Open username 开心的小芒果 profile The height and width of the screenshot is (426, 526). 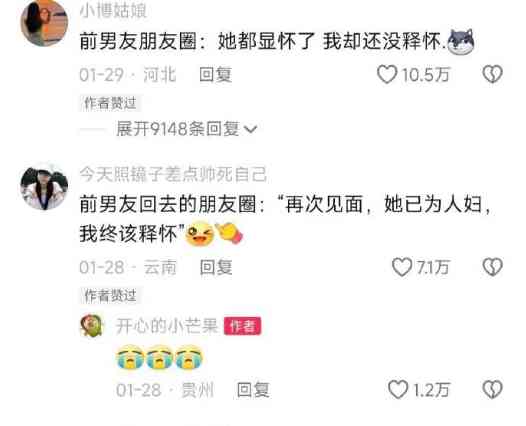tap(167, 326)
